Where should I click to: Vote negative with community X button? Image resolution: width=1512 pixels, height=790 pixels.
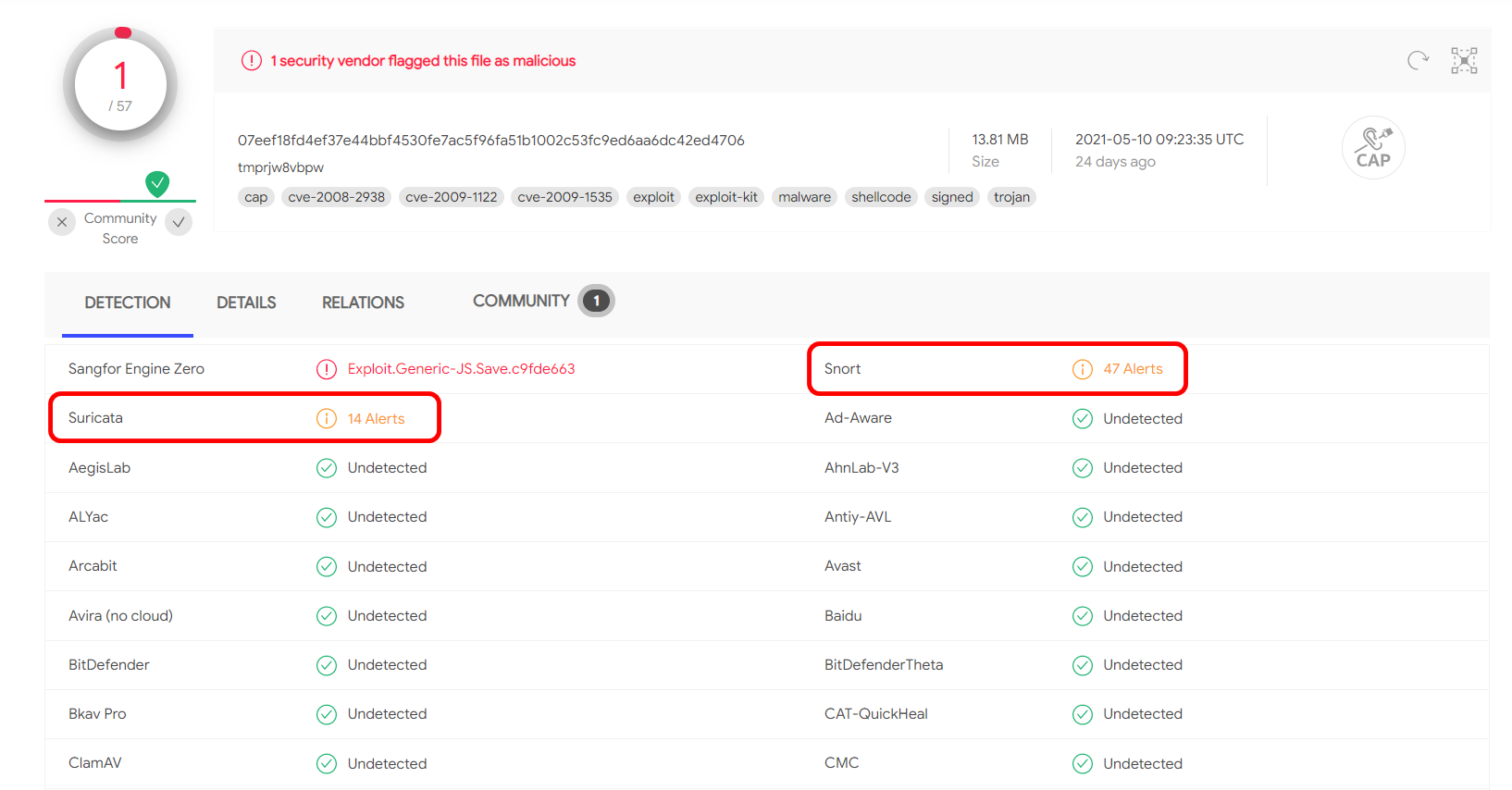[62, 222]
